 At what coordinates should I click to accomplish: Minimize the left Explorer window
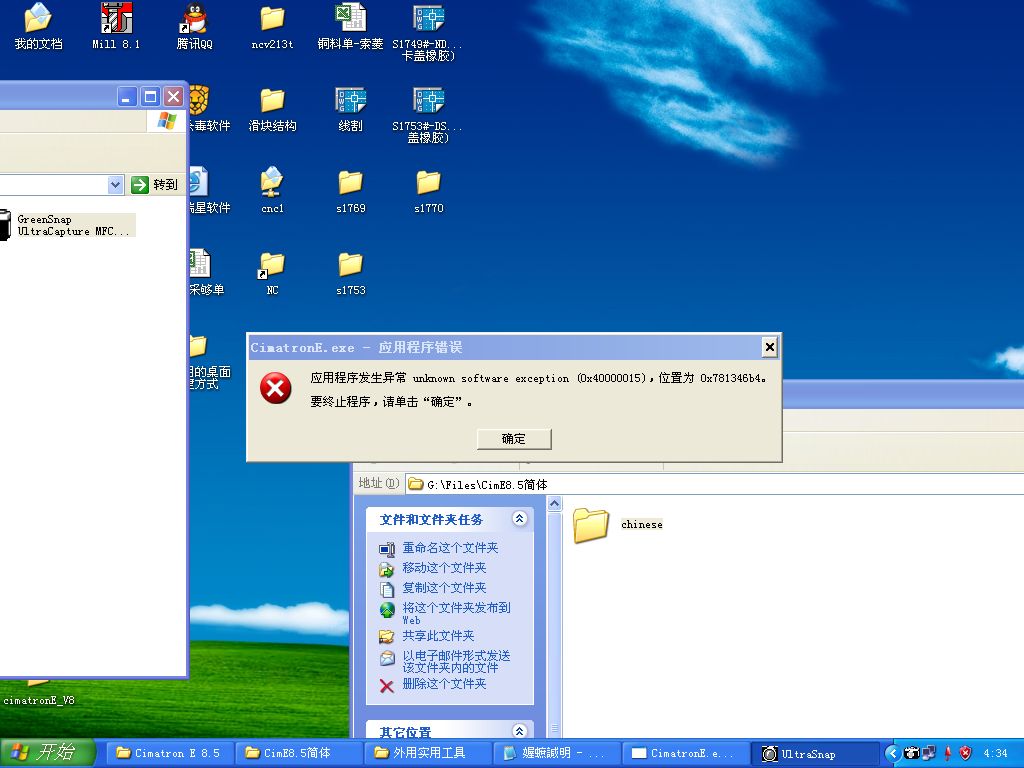click(127, 97)
